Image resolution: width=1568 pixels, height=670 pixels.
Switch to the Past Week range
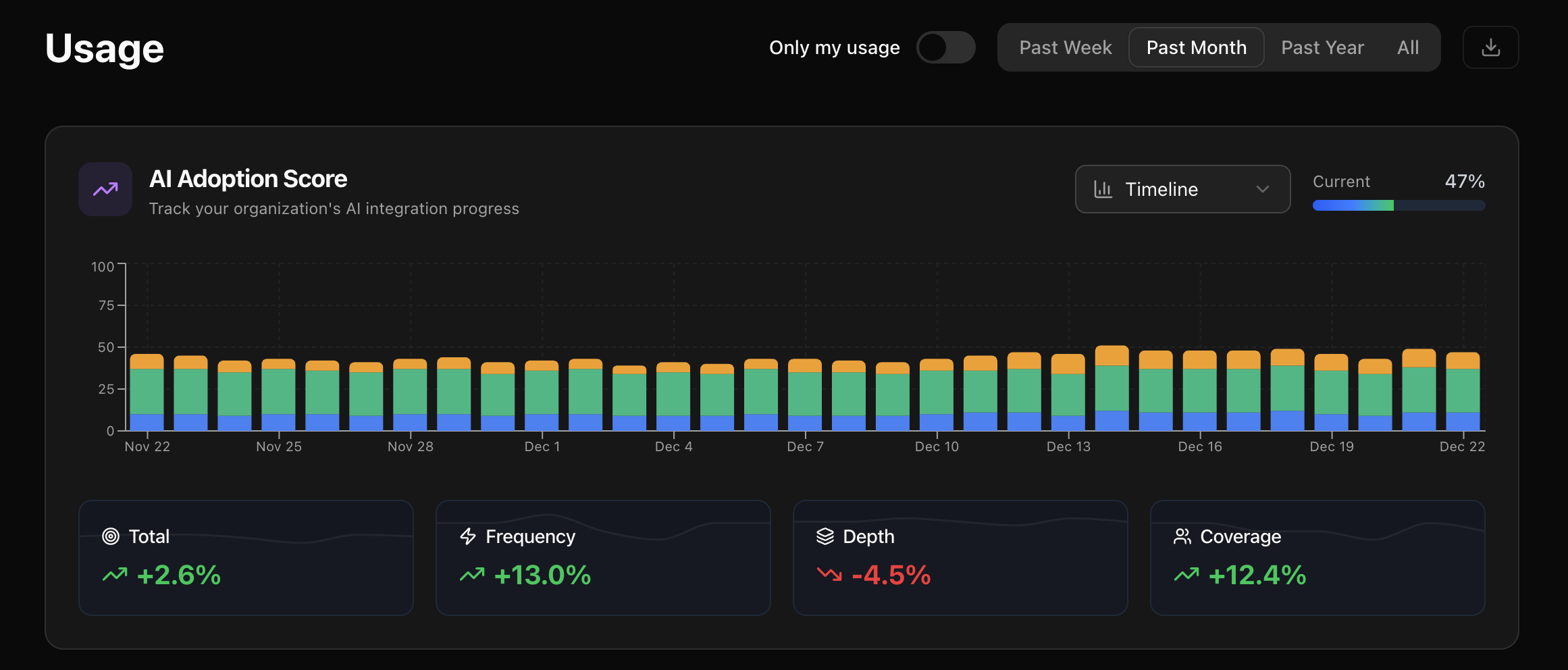coord(1065,47)
